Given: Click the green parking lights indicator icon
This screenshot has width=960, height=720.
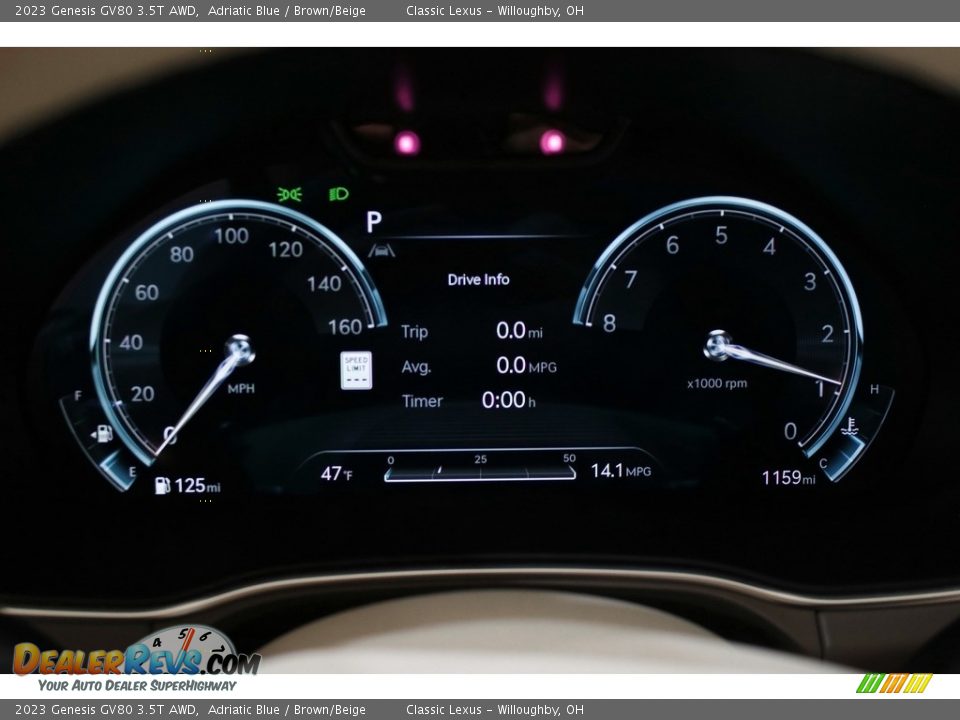Looking at the screenshot, I should click(289, 195).
